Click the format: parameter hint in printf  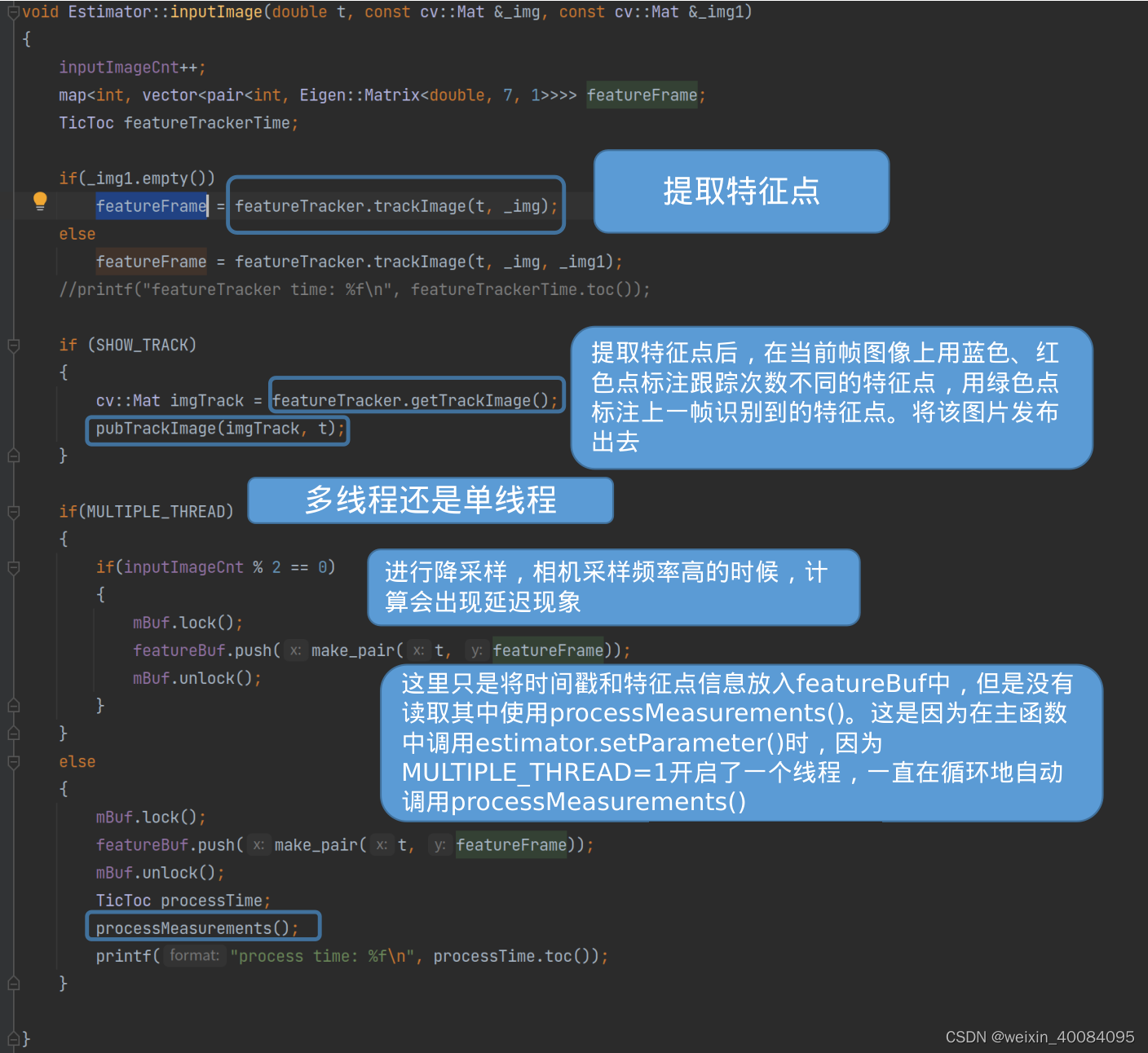point(195,955)
